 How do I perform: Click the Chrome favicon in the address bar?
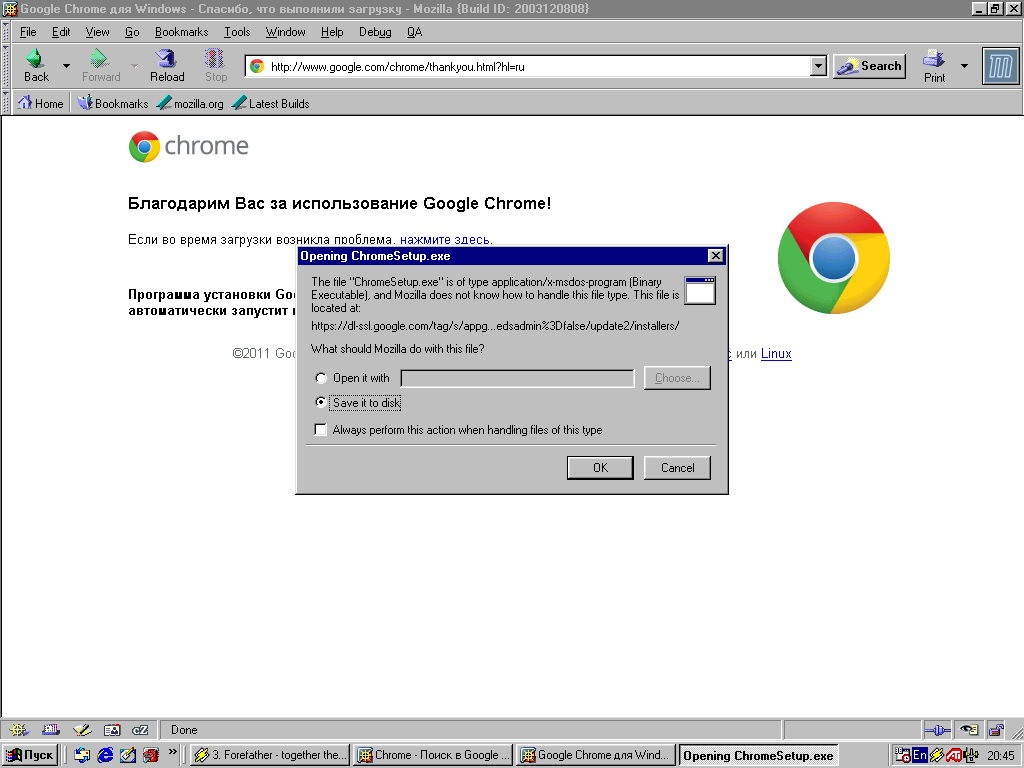coord(257,66)
